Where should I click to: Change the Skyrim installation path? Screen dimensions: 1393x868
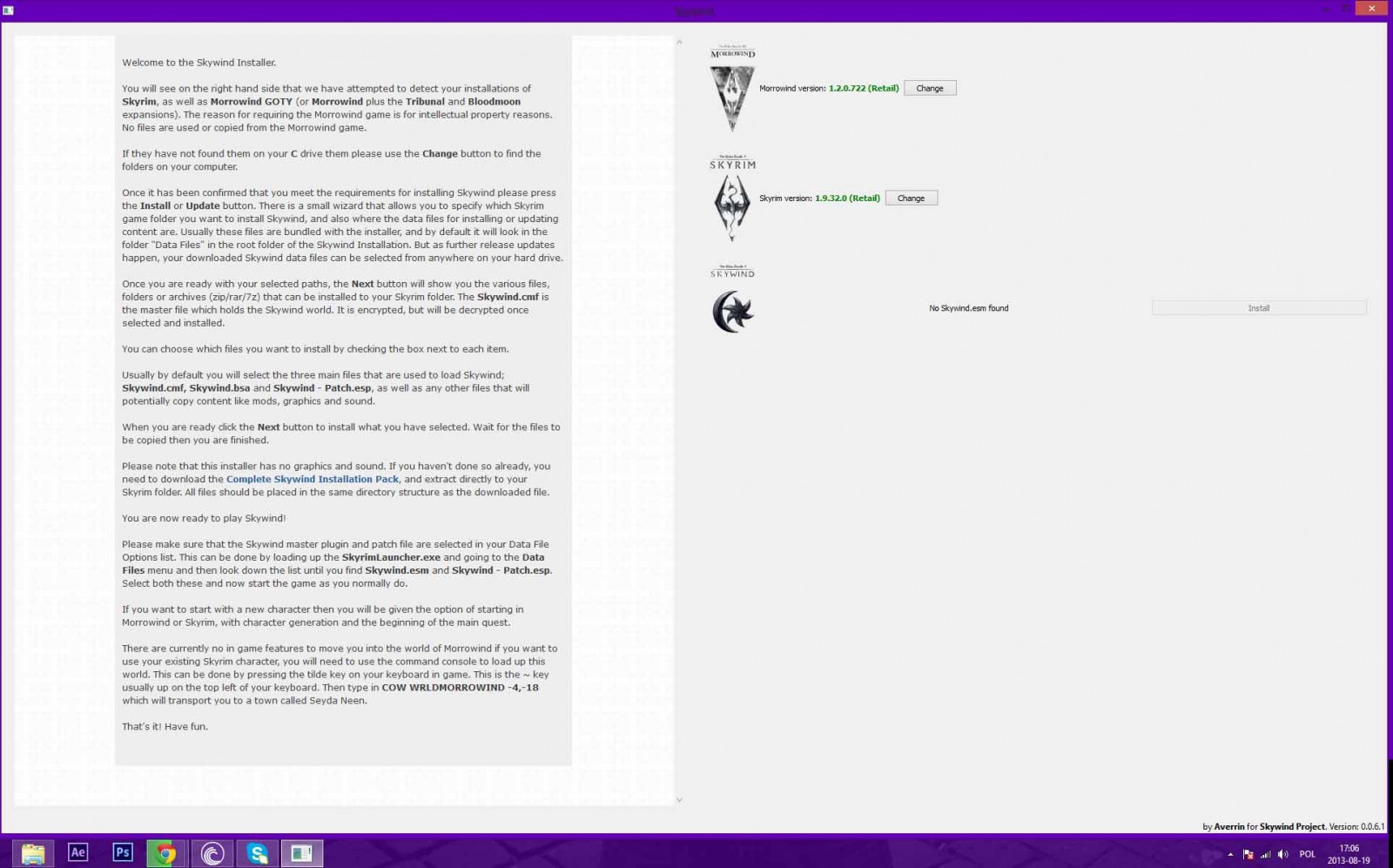(x=911, y=198)
